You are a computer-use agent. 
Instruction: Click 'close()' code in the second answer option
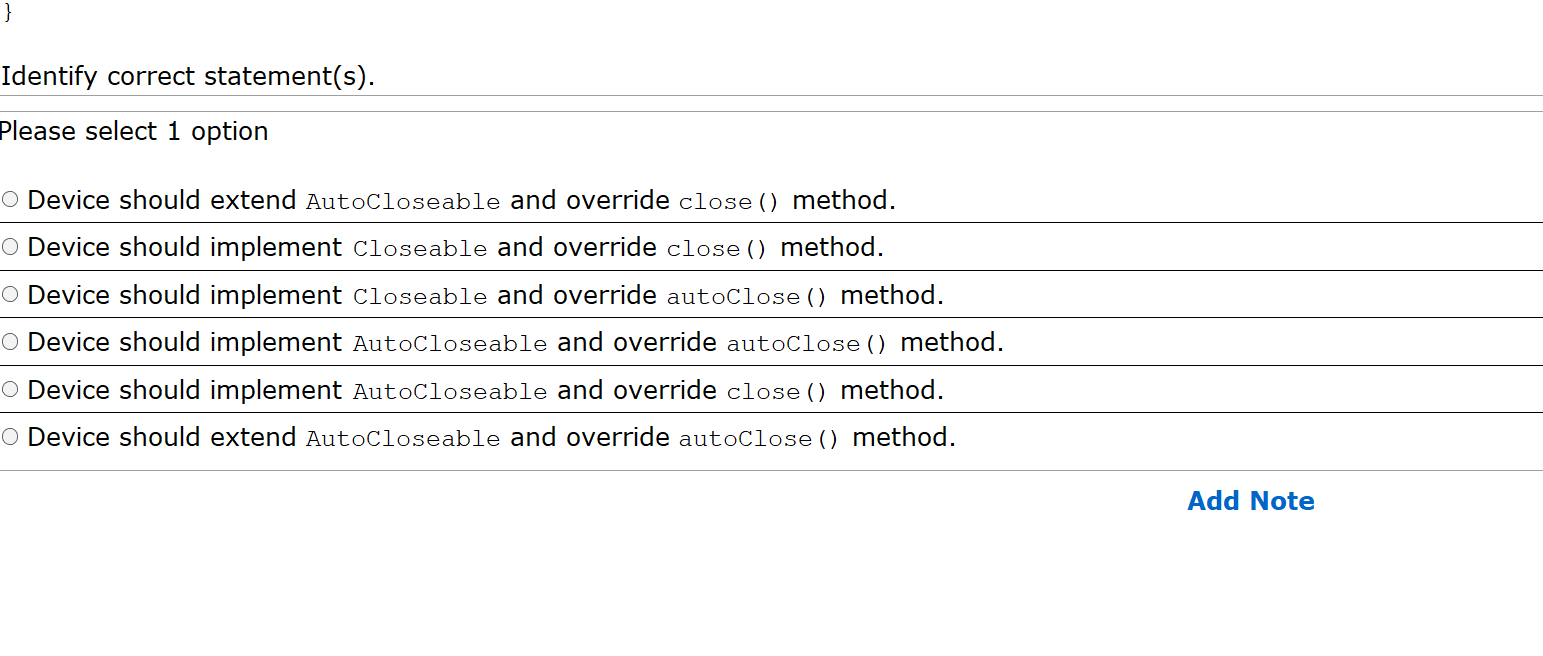(717, 249)
